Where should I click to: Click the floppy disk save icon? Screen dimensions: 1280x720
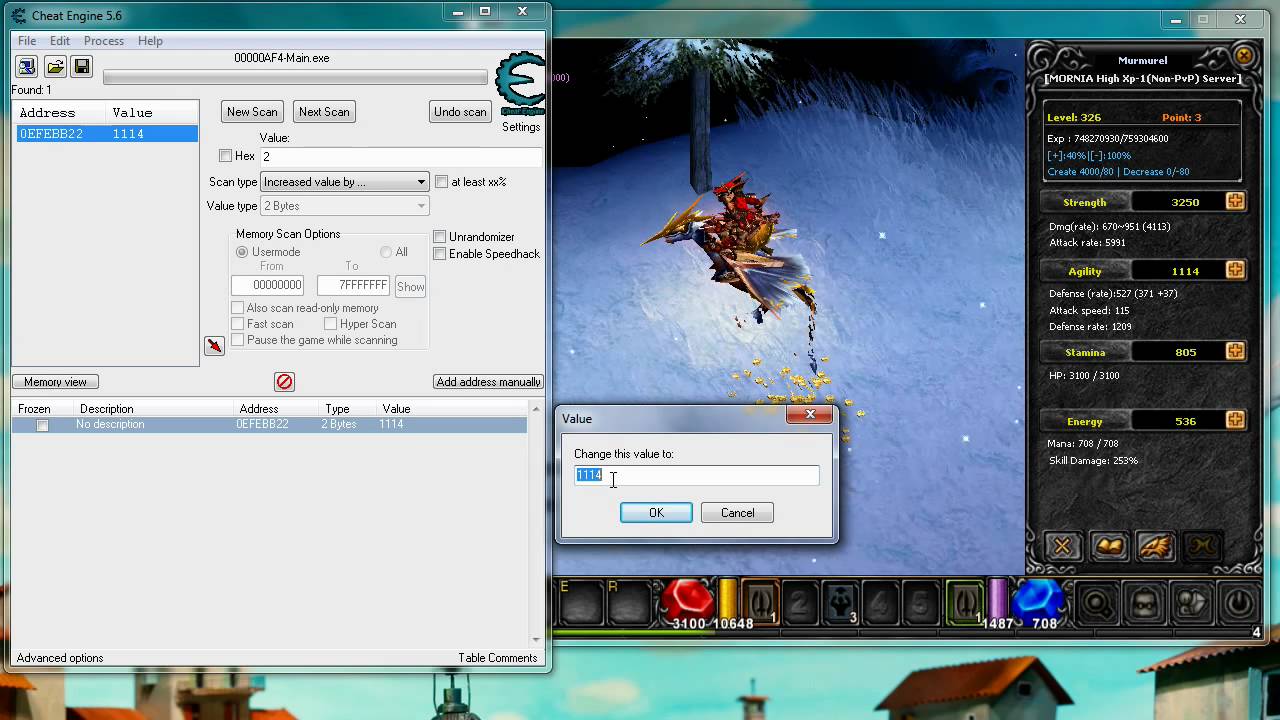[x=82, y=67]
